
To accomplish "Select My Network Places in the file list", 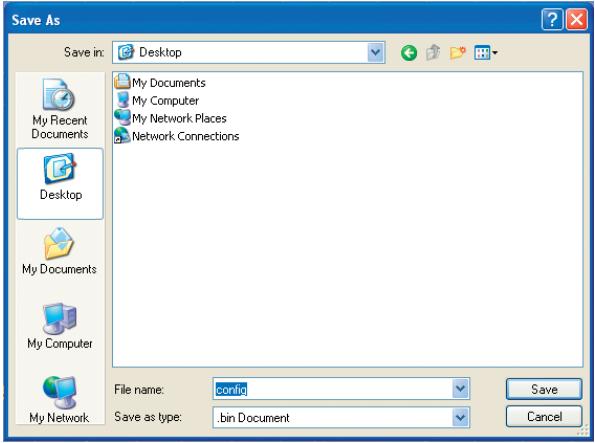I will point(171,118).
